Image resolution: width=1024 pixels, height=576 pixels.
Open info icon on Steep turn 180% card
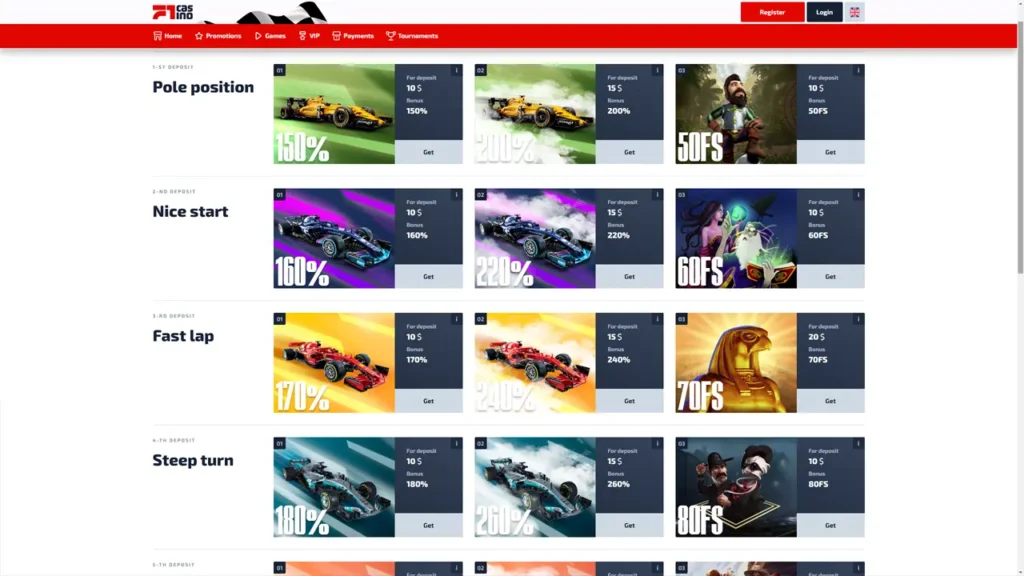pyautogui.click(x=456, y=443)
